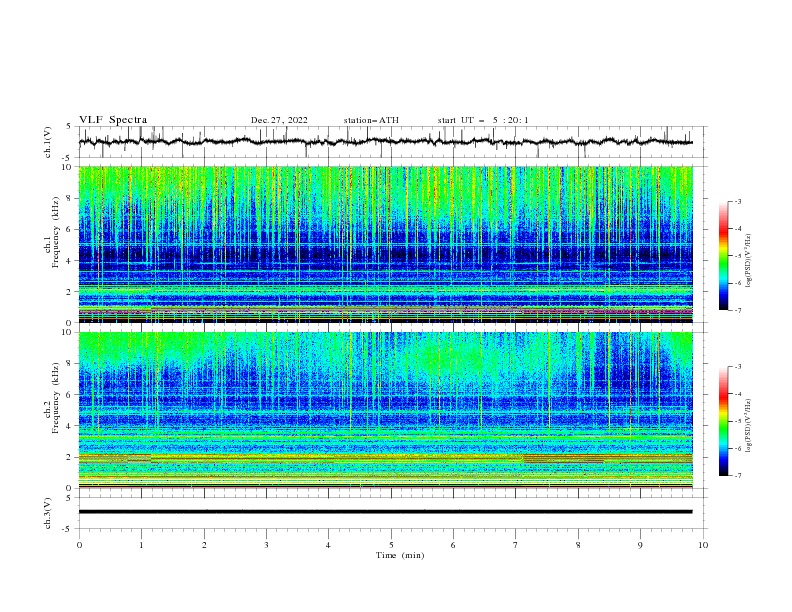Click inside the ch.1 spectrogram panel

pos(386,244)
